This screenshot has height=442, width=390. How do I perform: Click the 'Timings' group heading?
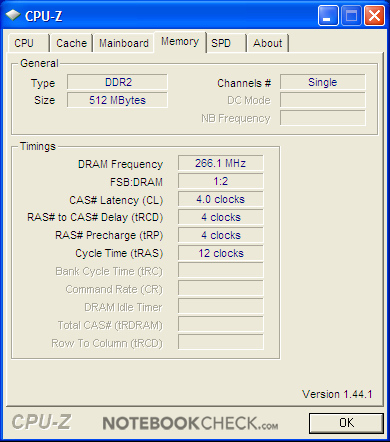(38, 147)
